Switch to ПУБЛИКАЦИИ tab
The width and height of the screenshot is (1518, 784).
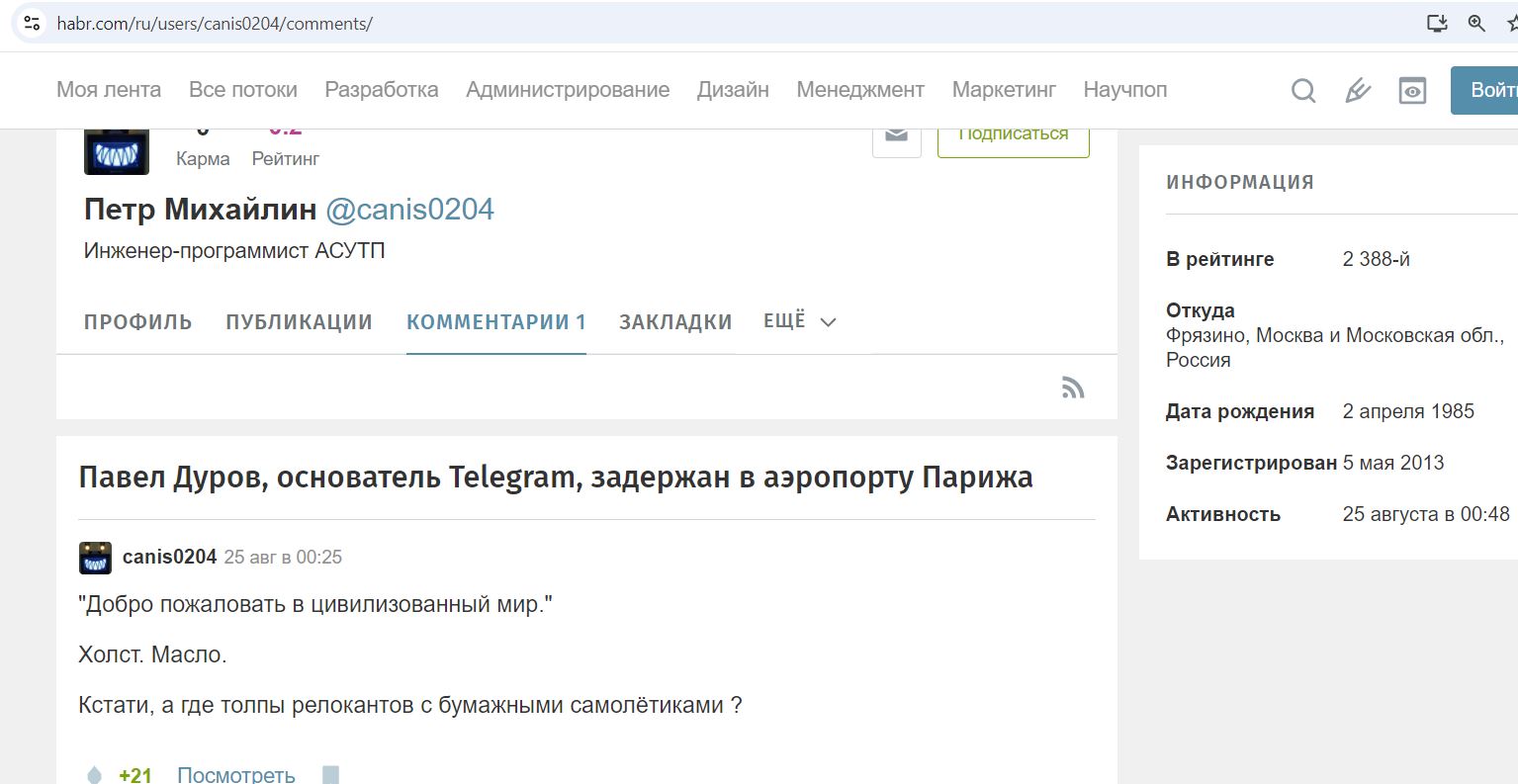click(x=299, y=322)
